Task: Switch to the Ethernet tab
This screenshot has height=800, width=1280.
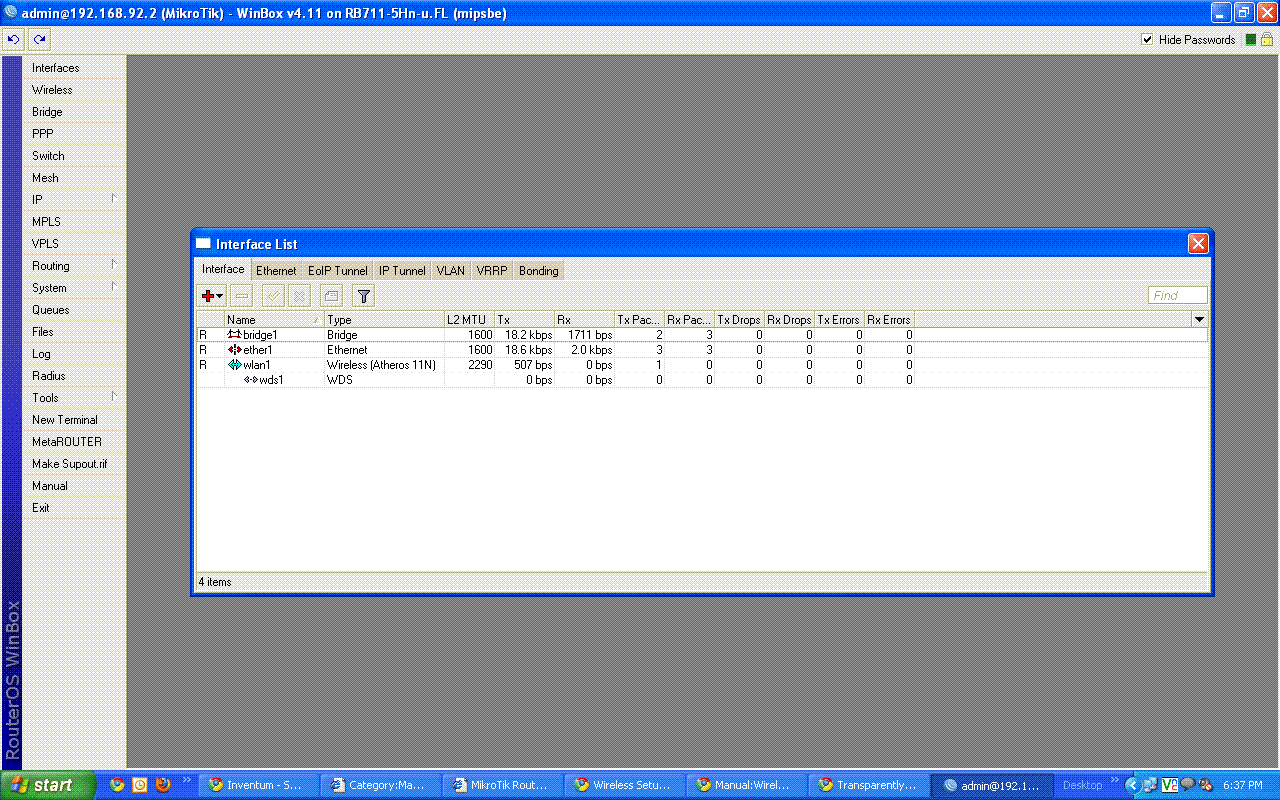Action: tap(276, 271)
